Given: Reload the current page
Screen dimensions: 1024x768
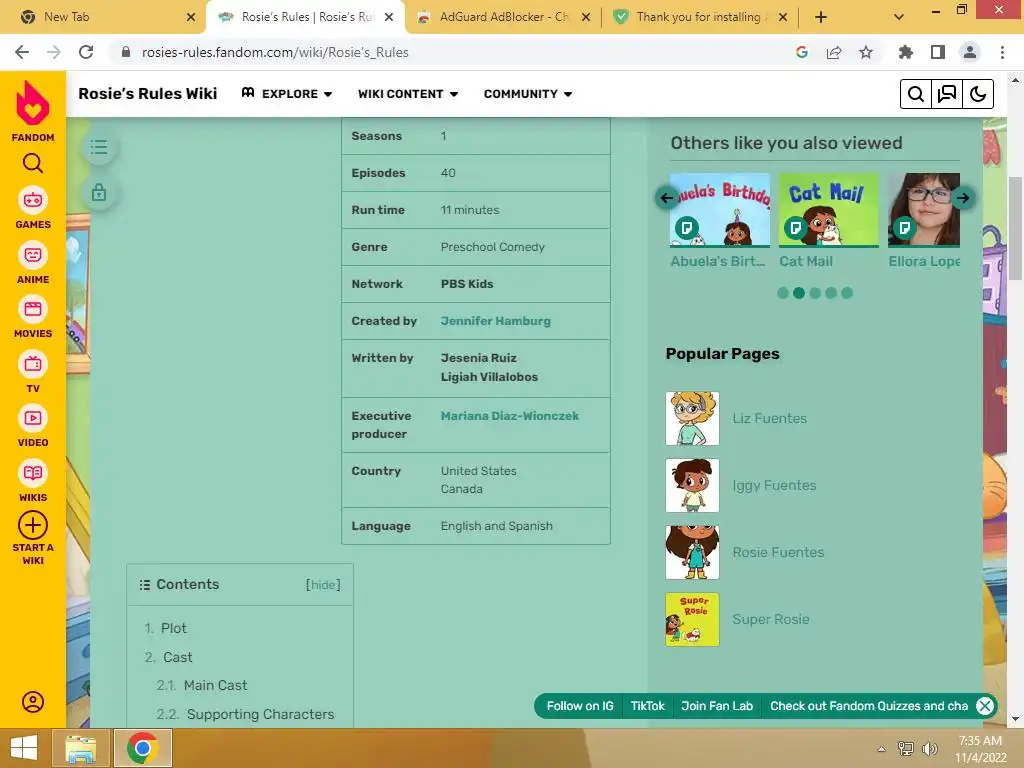Looking at the screenshot, I should 86,52.
